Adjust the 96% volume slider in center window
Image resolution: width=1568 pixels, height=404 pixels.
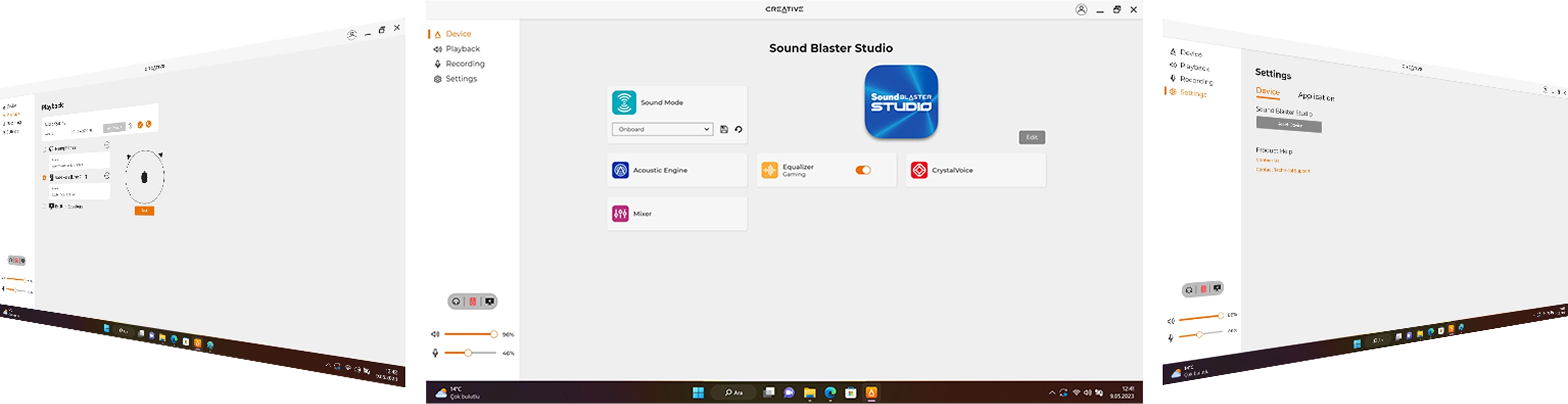click(x=470, y=334)
